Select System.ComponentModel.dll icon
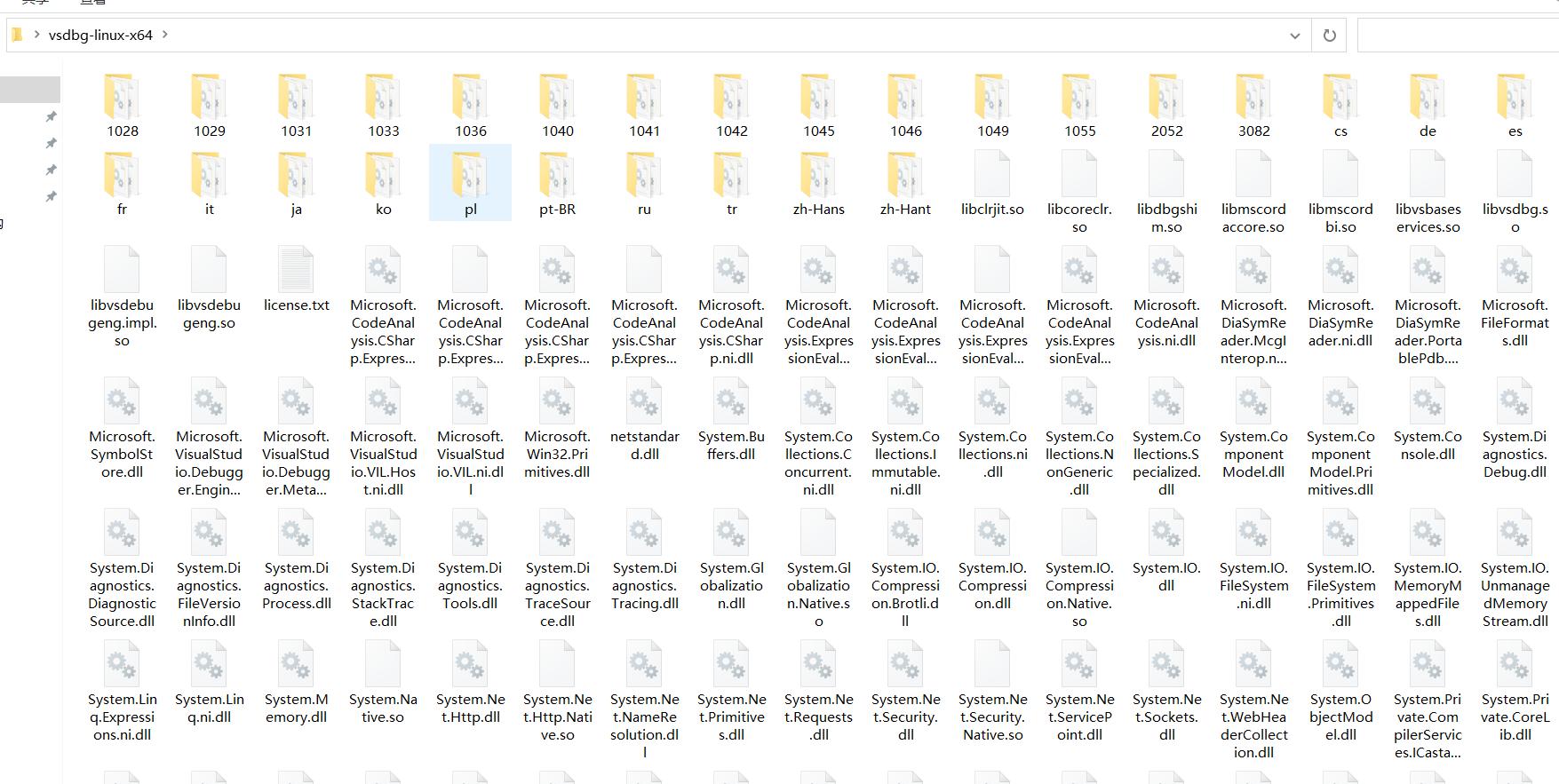This screenshot has width=1559, height=784. [x=1253, y=400]
